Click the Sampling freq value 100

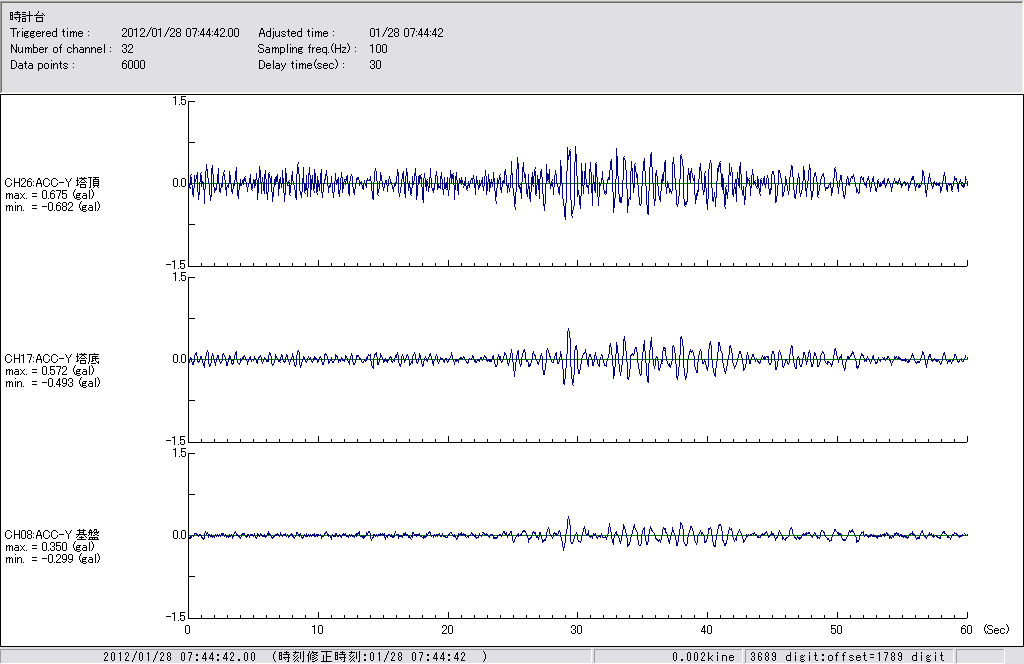378,49
